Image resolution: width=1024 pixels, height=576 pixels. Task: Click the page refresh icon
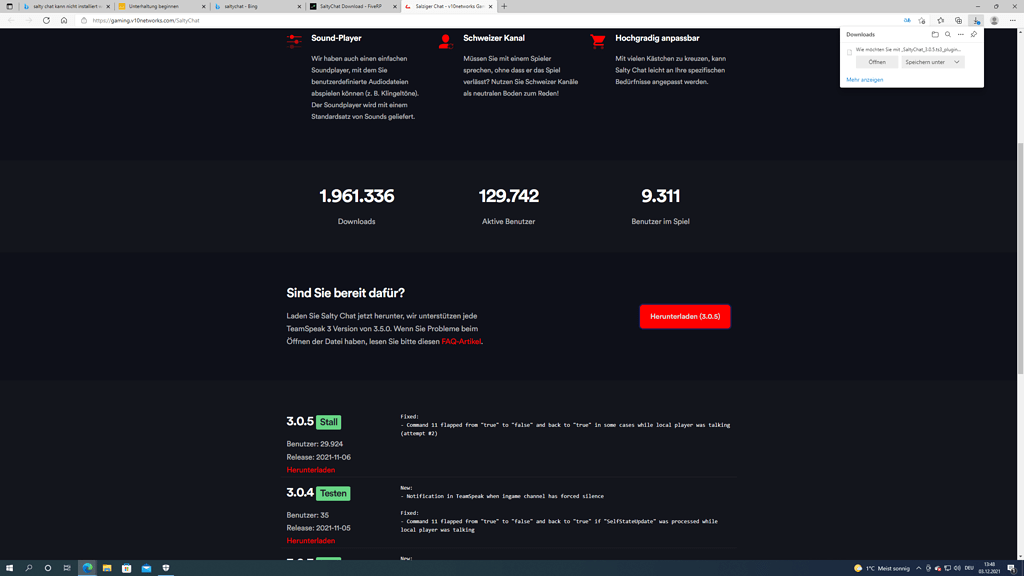click(x=46, y=20)
